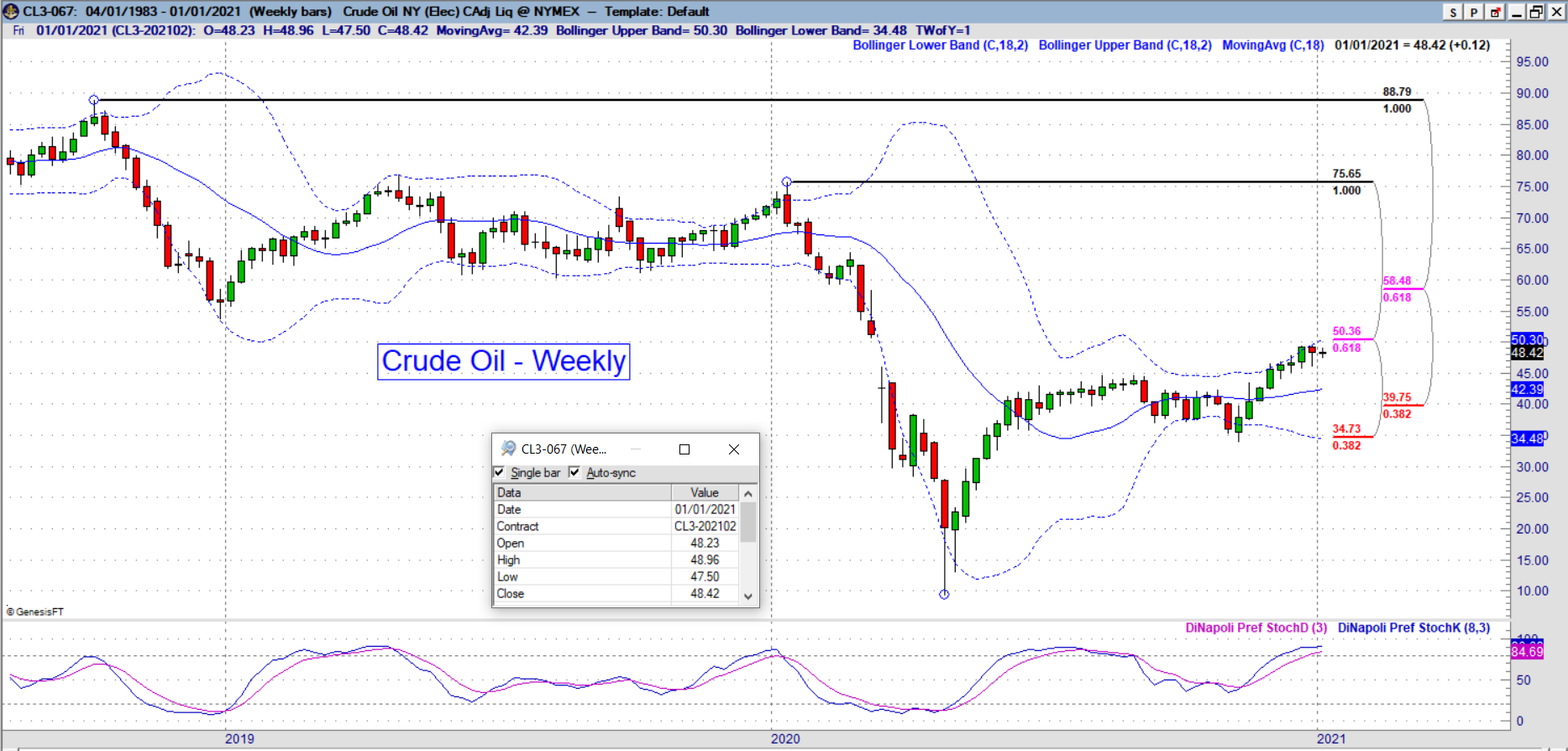Minimize the main chart window
The width and height of the screenshot is (1568, 751).
[x=1517, y=12]
